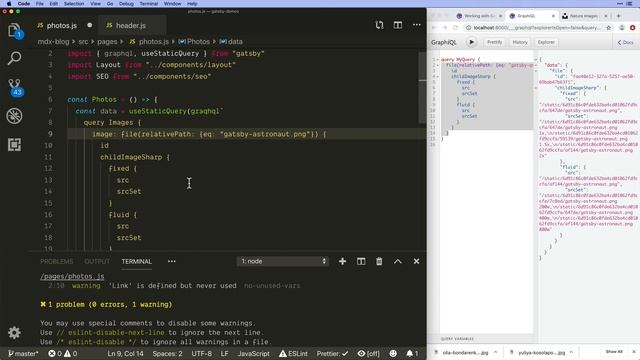
Task: Split the terminal panel
Action: [361, 261]
